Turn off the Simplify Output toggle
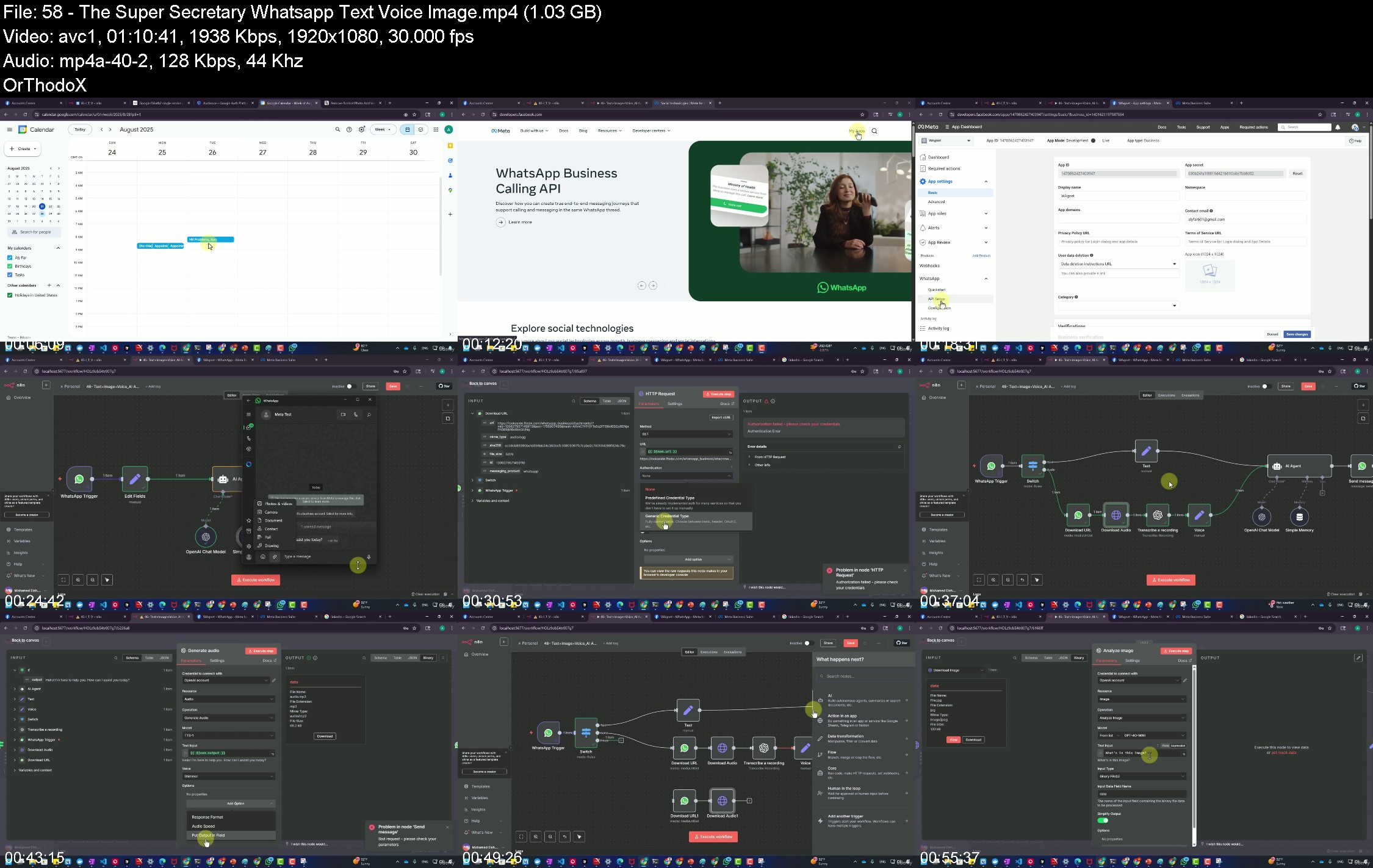The height and width of the screenshot is (868, 1373). pos(1103,820)
